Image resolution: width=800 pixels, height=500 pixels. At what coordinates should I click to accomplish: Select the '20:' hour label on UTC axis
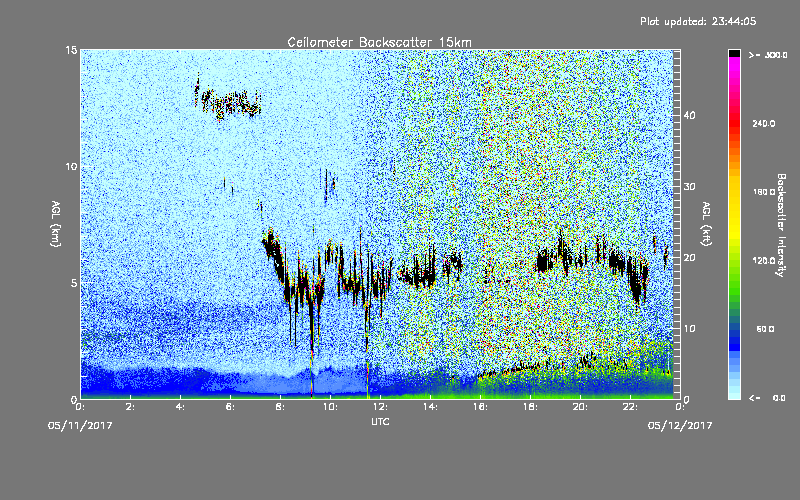(581, 407)
